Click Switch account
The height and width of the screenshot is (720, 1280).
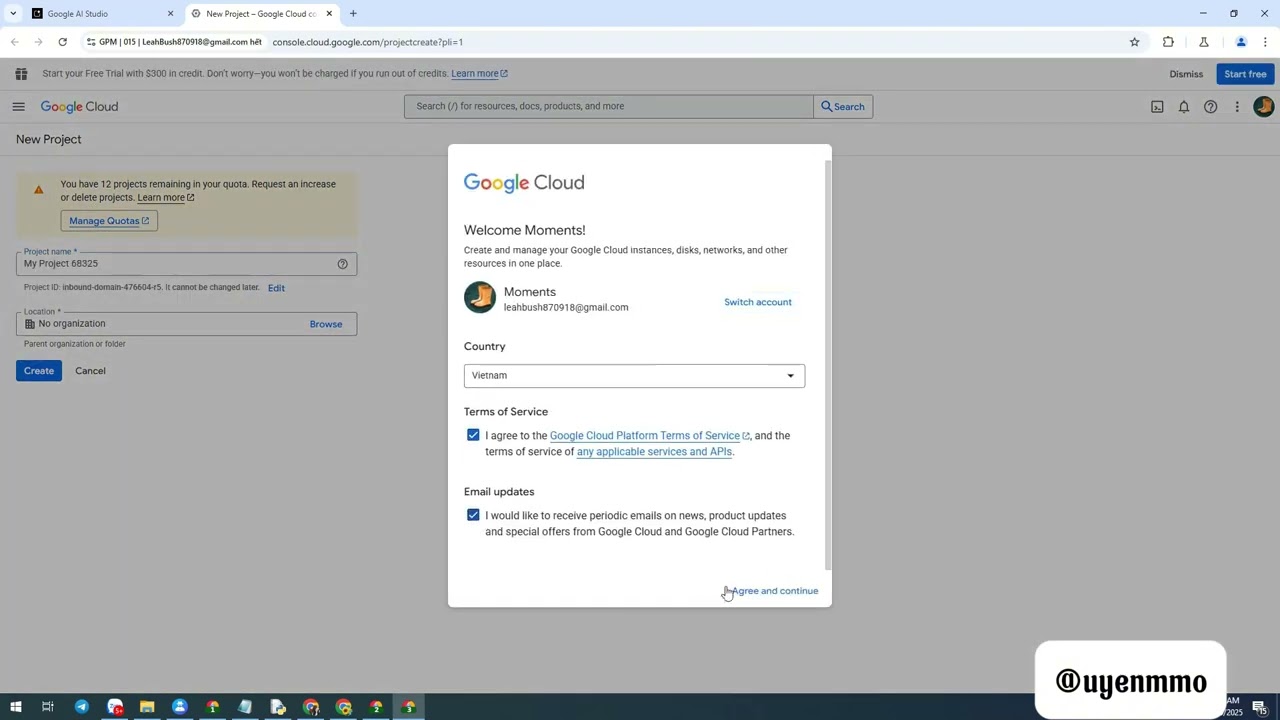758,302
